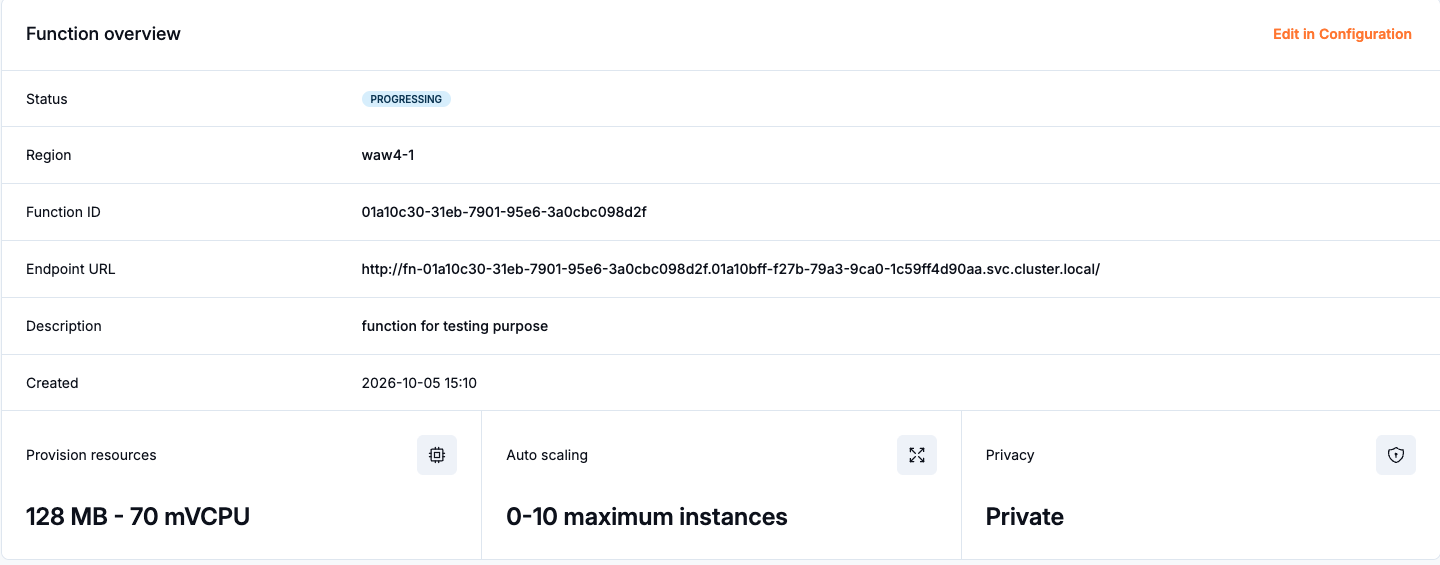Viewport: 1440px width, 565px height.
Task: Click the 'Function overview' heading
Action: (x=103, y=34)
